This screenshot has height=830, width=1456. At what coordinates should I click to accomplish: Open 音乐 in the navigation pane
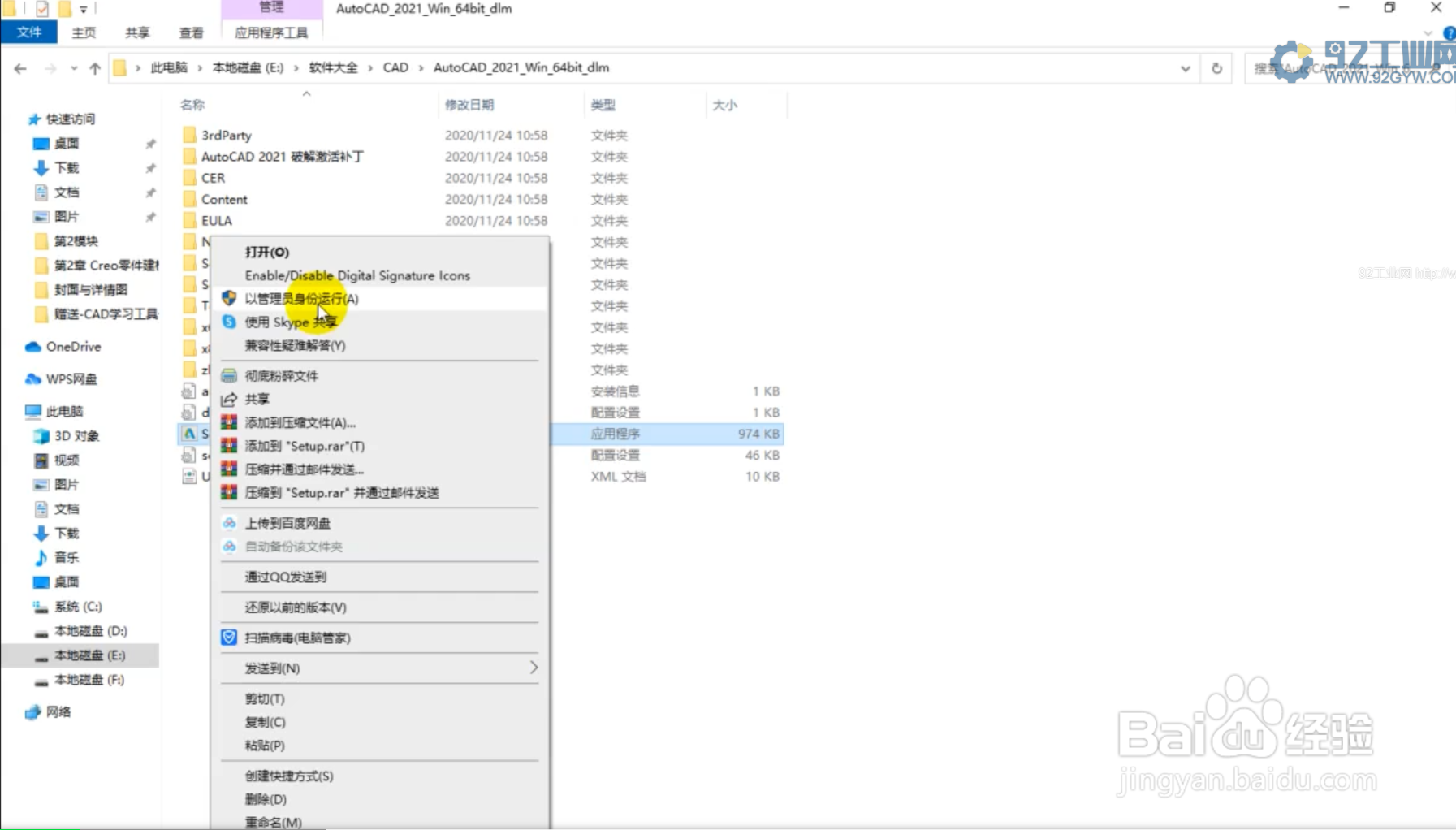(x=67, y=558)
